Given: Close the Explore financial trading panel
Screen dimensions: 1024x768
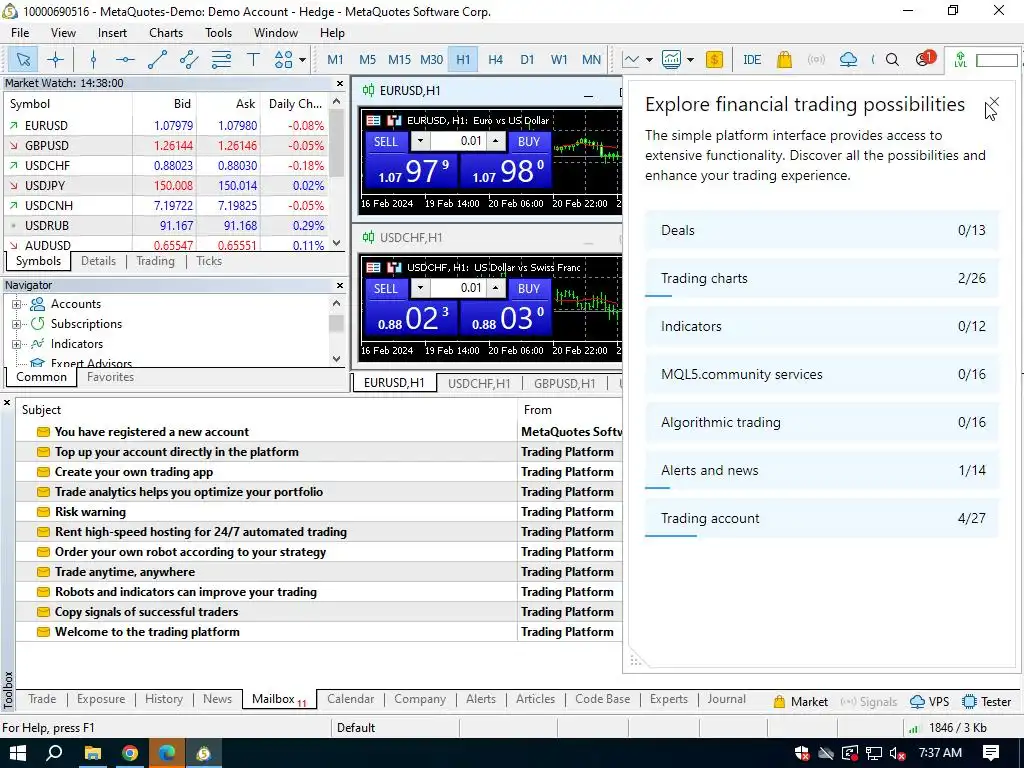Looking at the screenshot, I should click(993, 102).
